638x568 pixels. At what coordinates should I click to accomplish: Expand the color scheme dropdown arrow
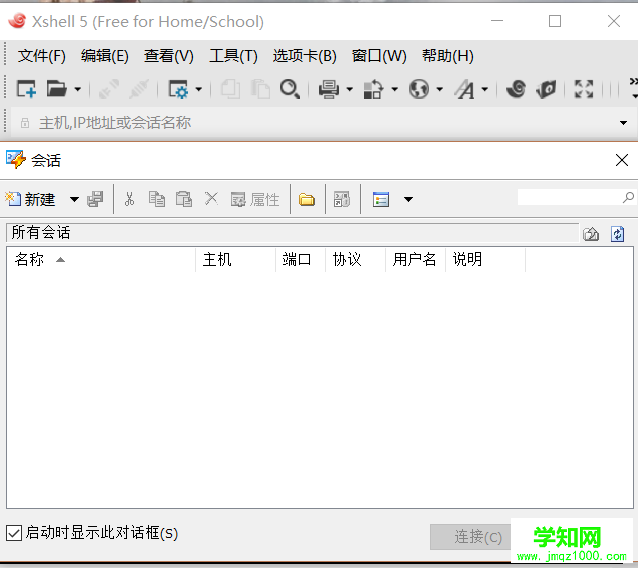(394, 89)
